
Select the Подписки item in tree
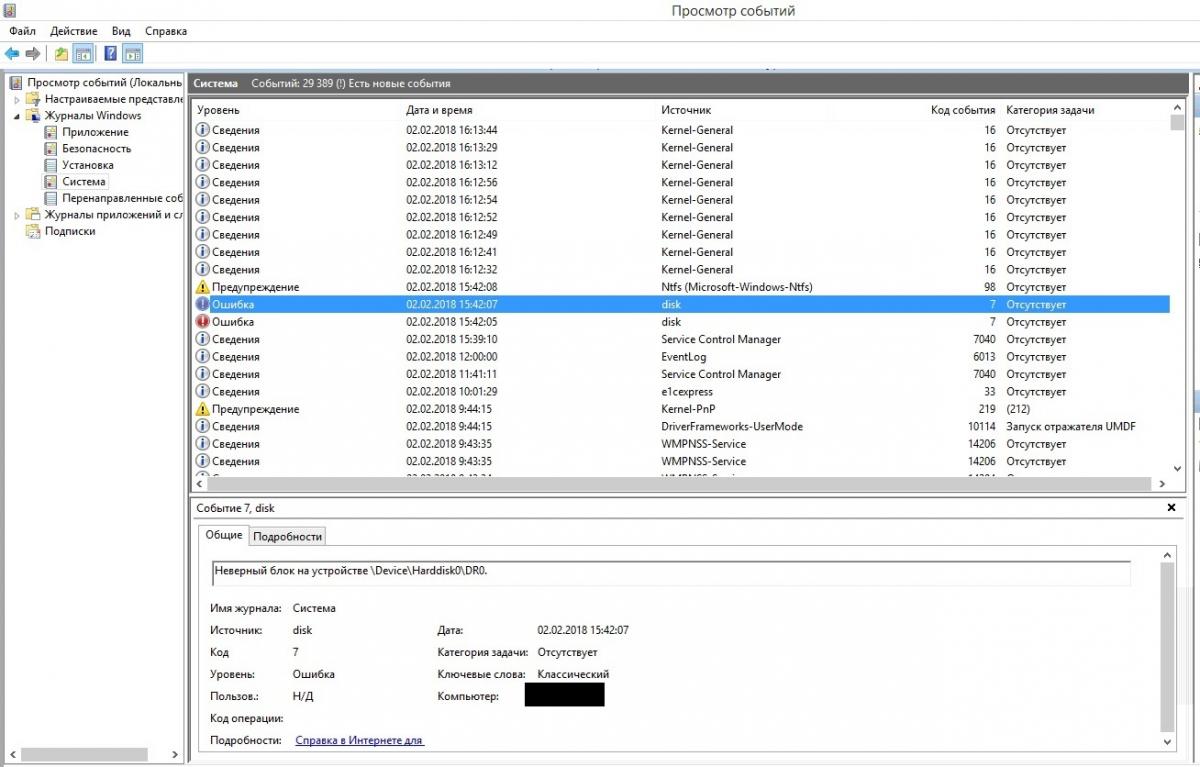[x=70, y=231]
